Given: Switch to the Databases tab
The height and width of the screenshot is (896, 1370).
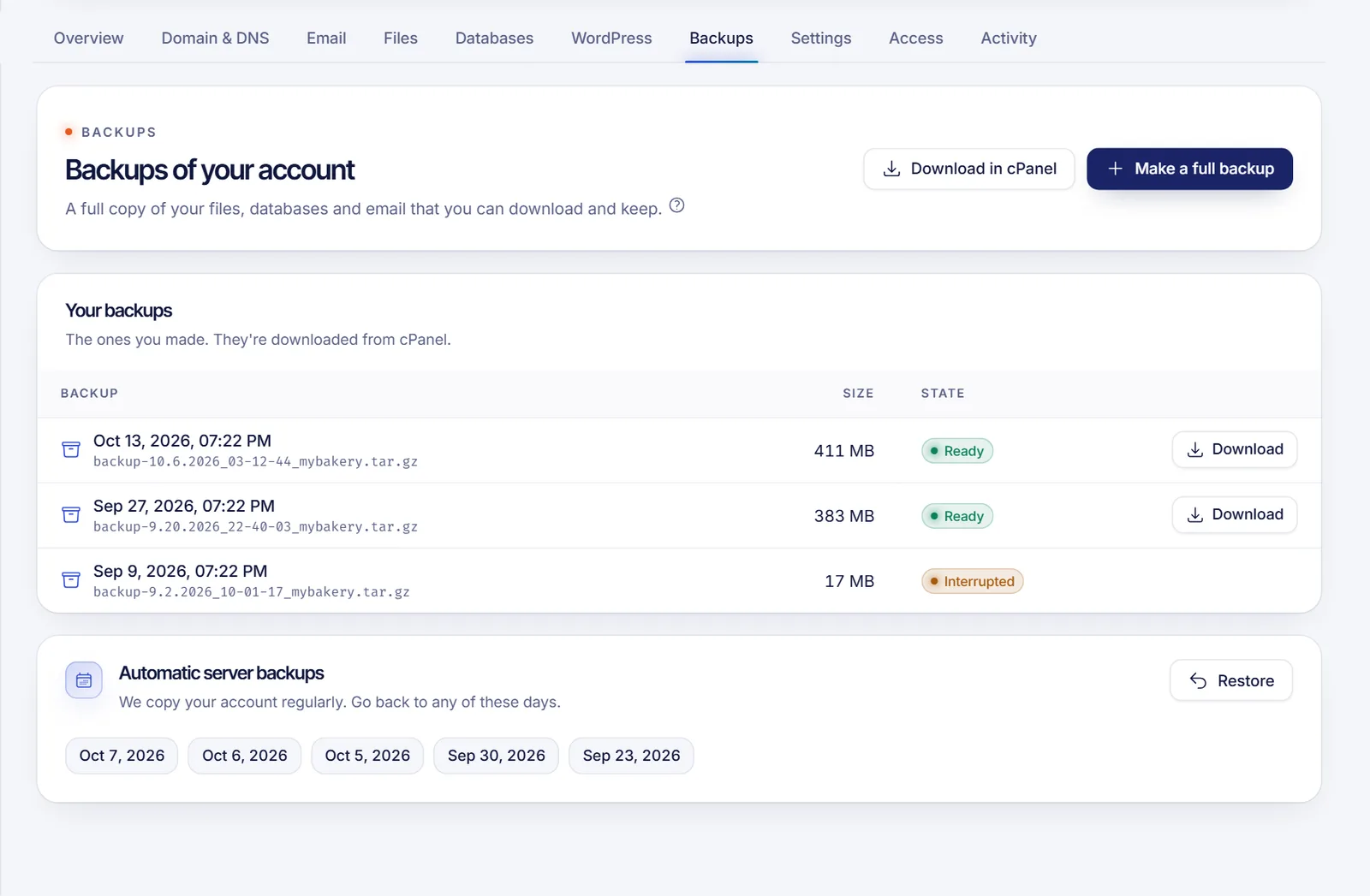Looking at the screenshot, I should pos(494,39).
